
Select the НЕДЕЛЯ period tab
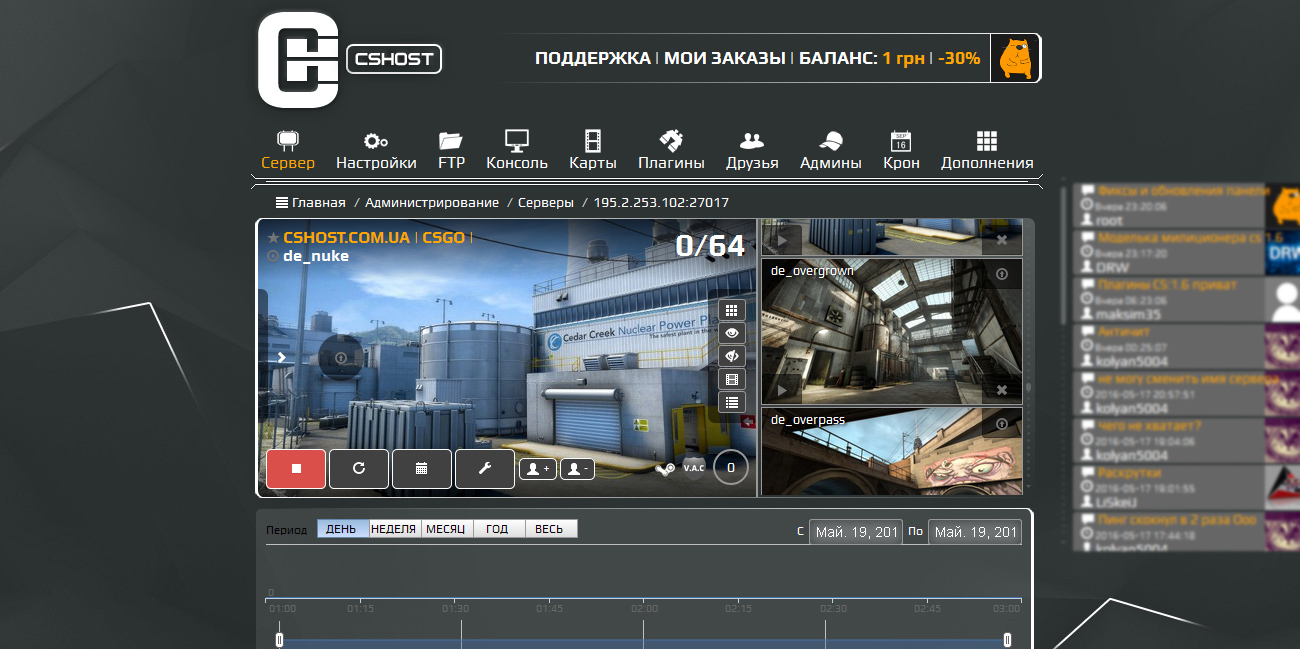coord(395,529)
